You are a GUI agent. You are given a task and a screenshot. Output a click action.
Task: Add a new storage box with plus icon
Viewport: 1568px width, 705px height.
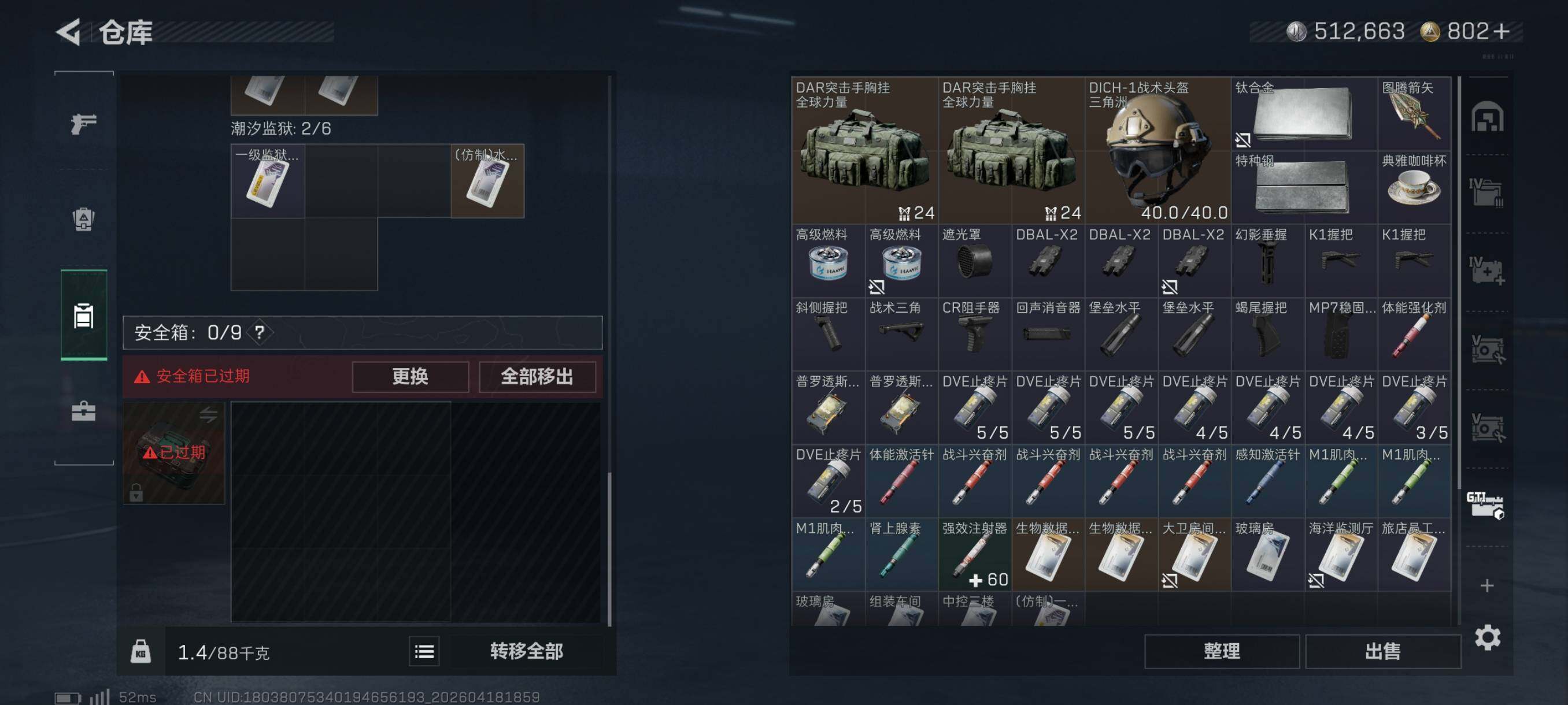pyautogui.click(x=1487, y=585)
